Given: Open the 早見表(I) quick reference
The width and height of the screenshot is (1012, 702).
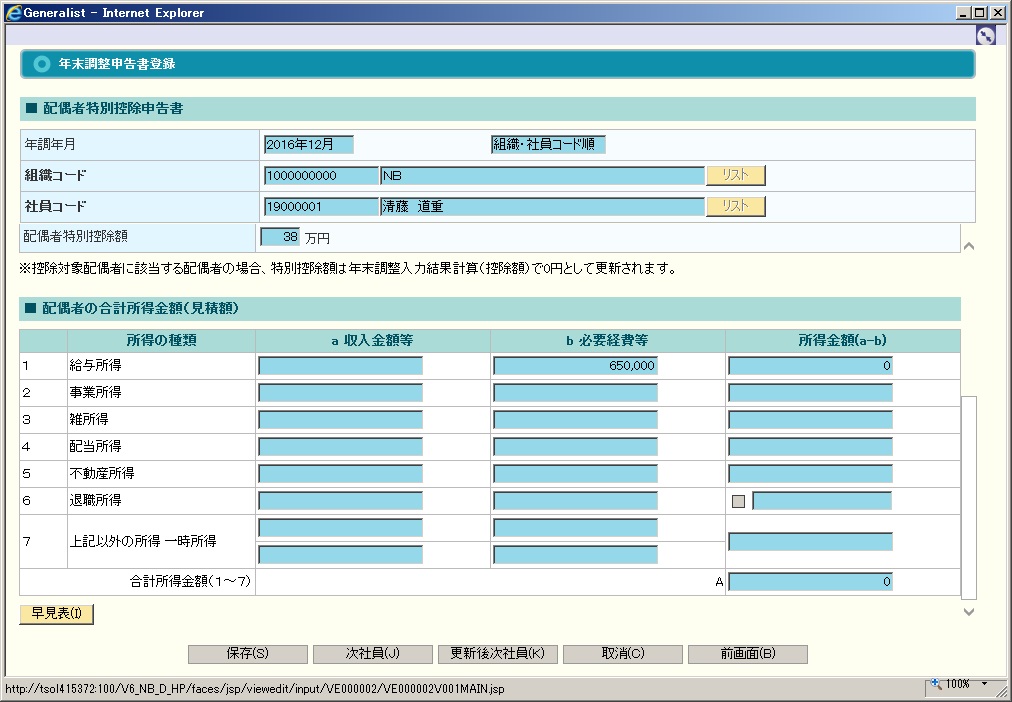Looking at the screenshot, I should point(56,614).
